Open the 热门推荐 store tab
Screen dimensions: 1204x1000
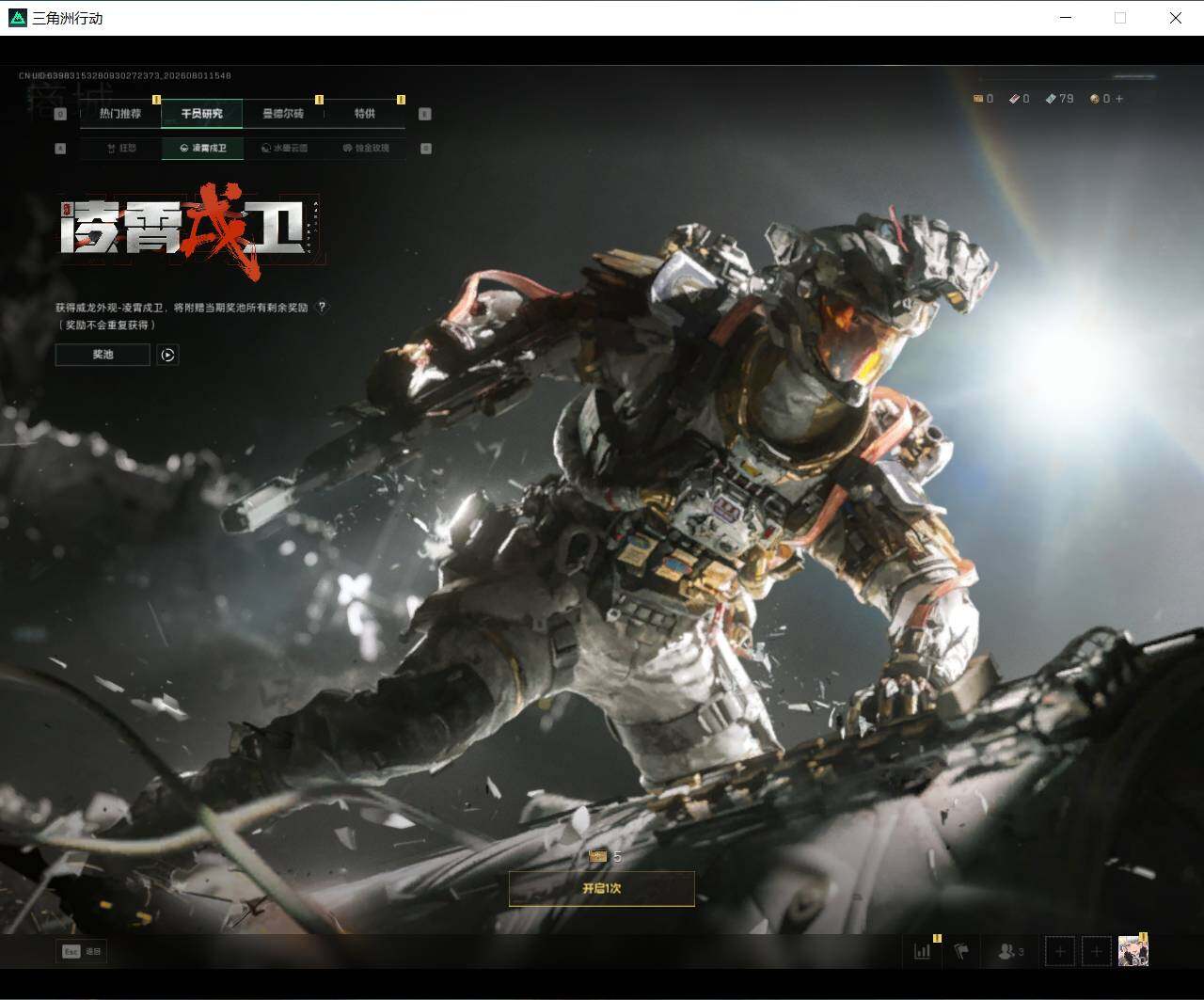(x=120, y=114)
